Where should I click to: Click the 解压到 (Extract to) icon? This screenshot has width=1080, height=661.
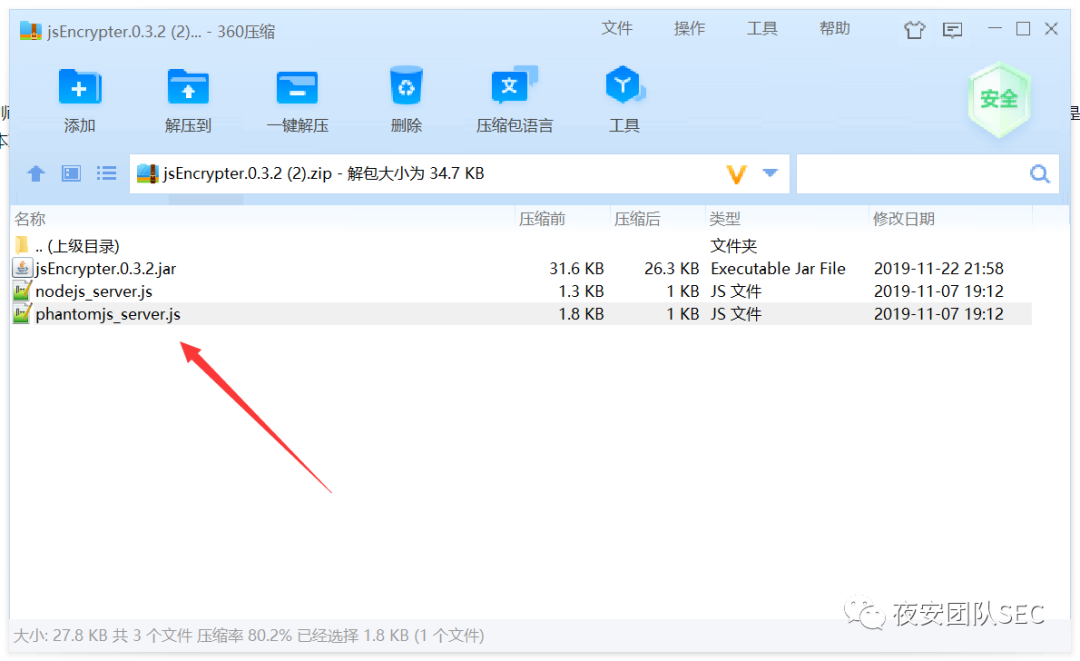(188, 87)
